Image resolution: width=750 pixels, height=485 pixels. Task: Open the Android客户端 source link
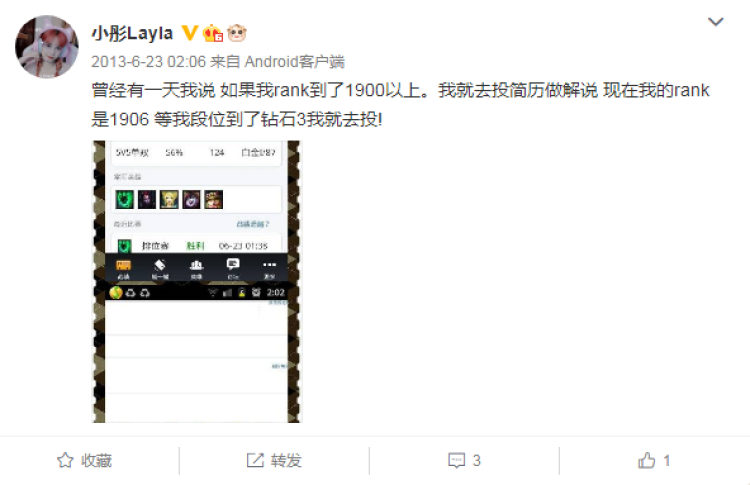295,62
